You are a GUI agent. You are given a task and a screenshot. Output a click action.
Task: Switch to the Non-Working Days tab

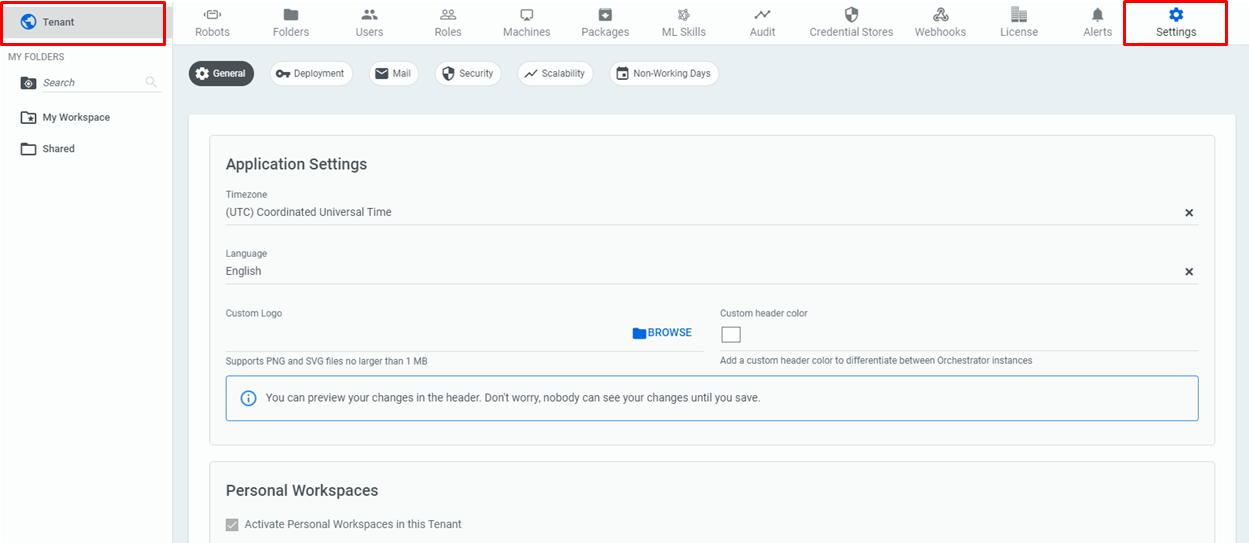point(664,73)
